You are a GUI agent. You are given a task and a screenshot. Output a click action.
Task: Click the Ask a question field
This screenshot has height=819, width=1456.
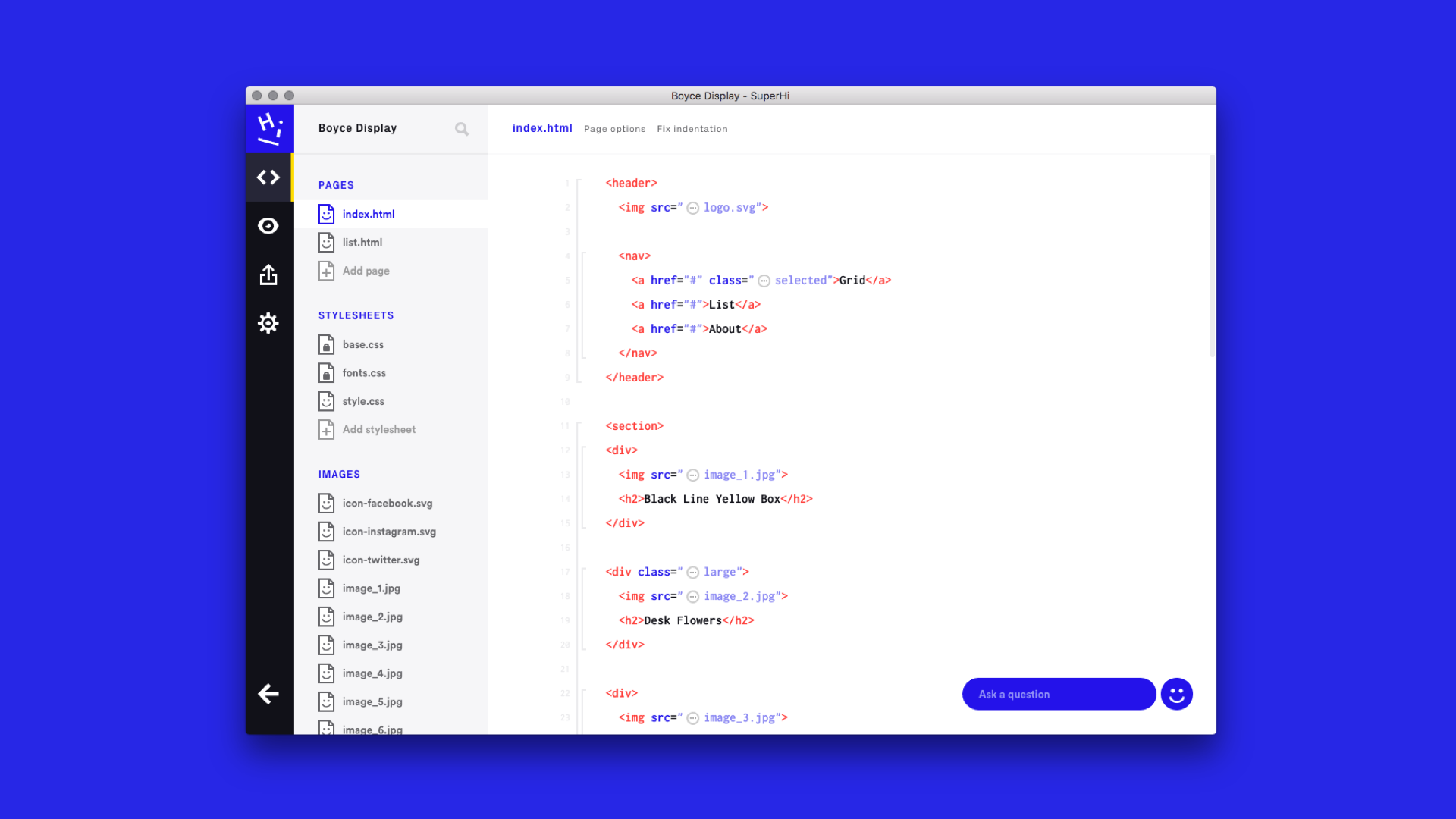pos(1059,694)
